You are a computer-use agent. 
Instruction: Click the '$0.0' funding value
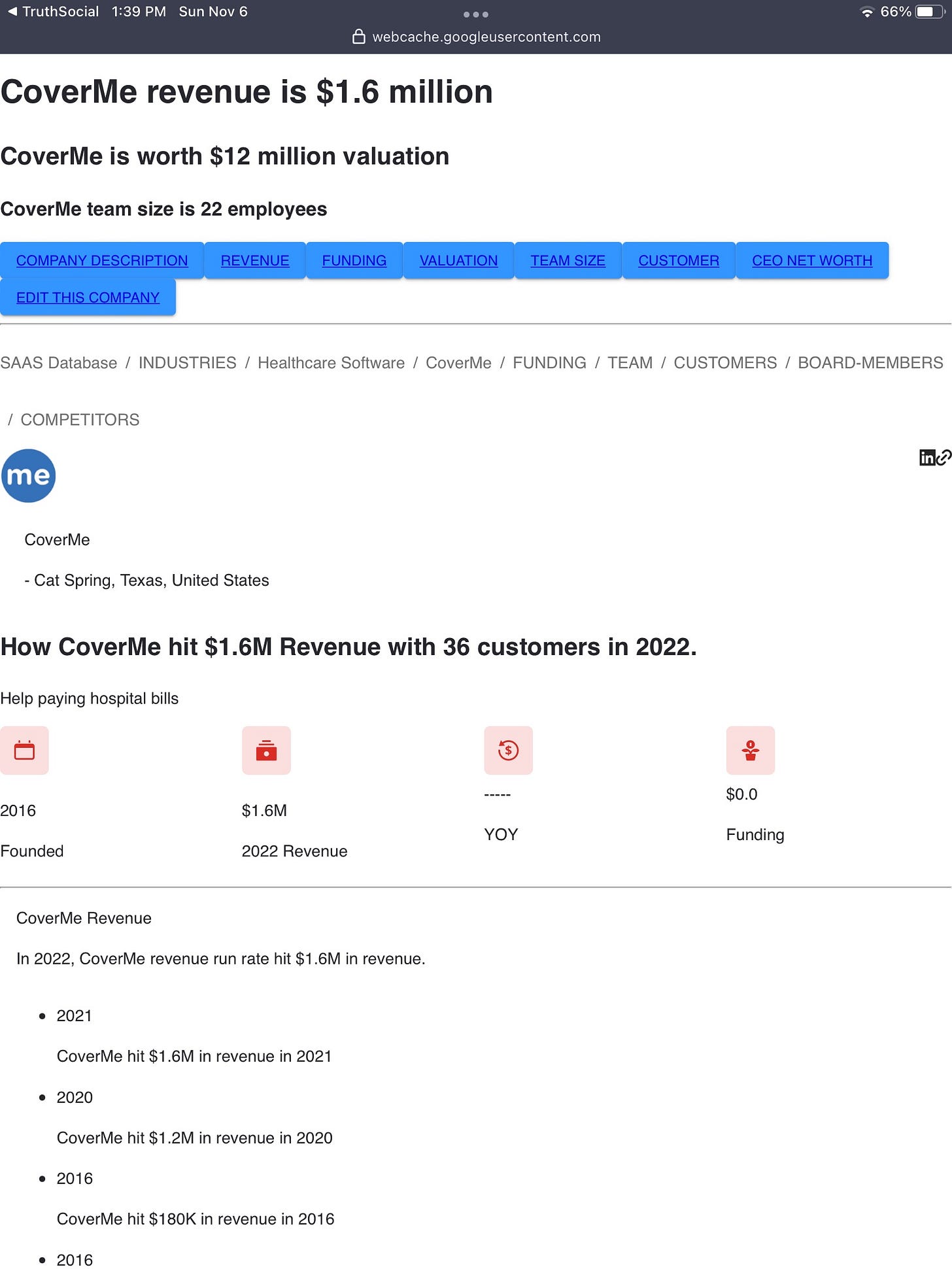[x=741, y=794]
